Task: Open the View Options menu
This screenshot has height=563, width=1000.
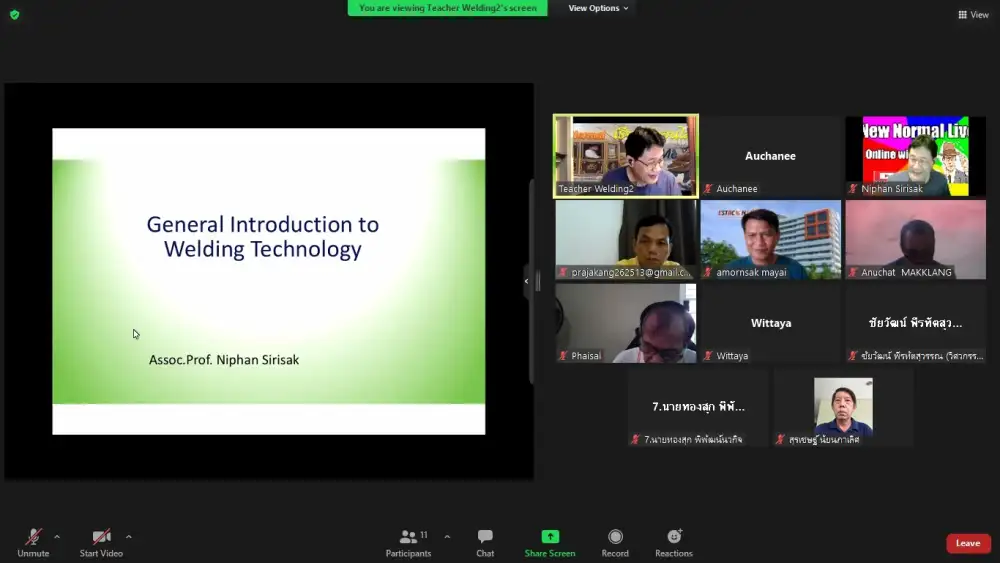Action: (598, 8)
